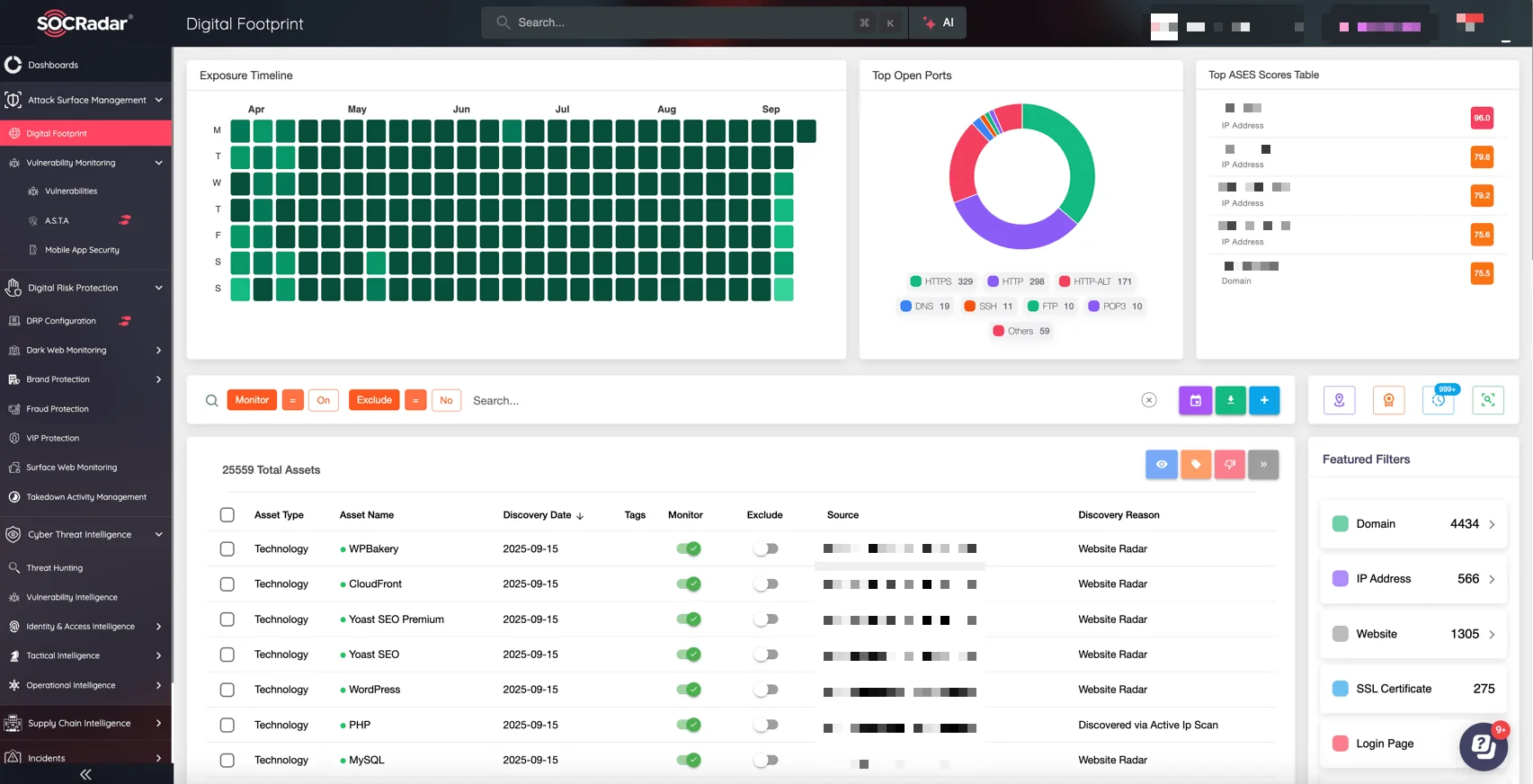Viewport: 1533px width, 784px height.
Task: Click the HTTP purple legend swatch
Action: (993, 281)
